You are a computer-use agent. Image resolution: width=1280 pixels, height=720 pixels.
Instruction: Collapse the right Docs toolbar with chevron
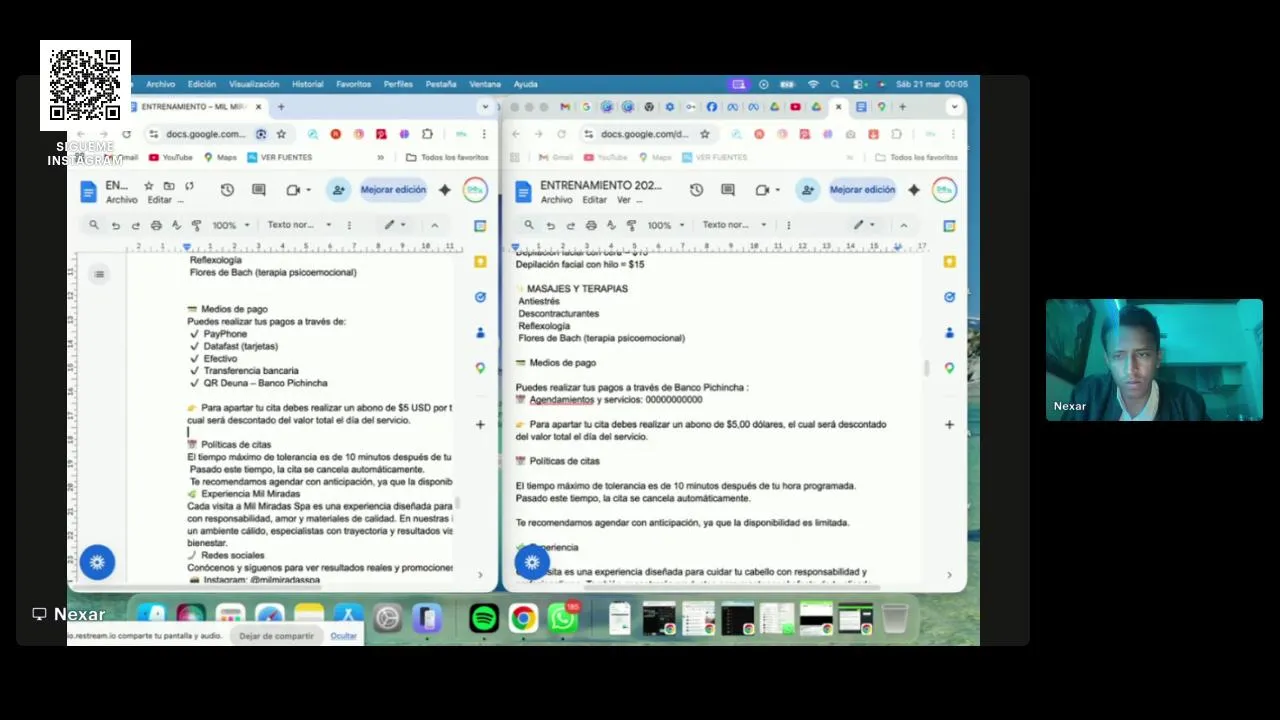903,225
